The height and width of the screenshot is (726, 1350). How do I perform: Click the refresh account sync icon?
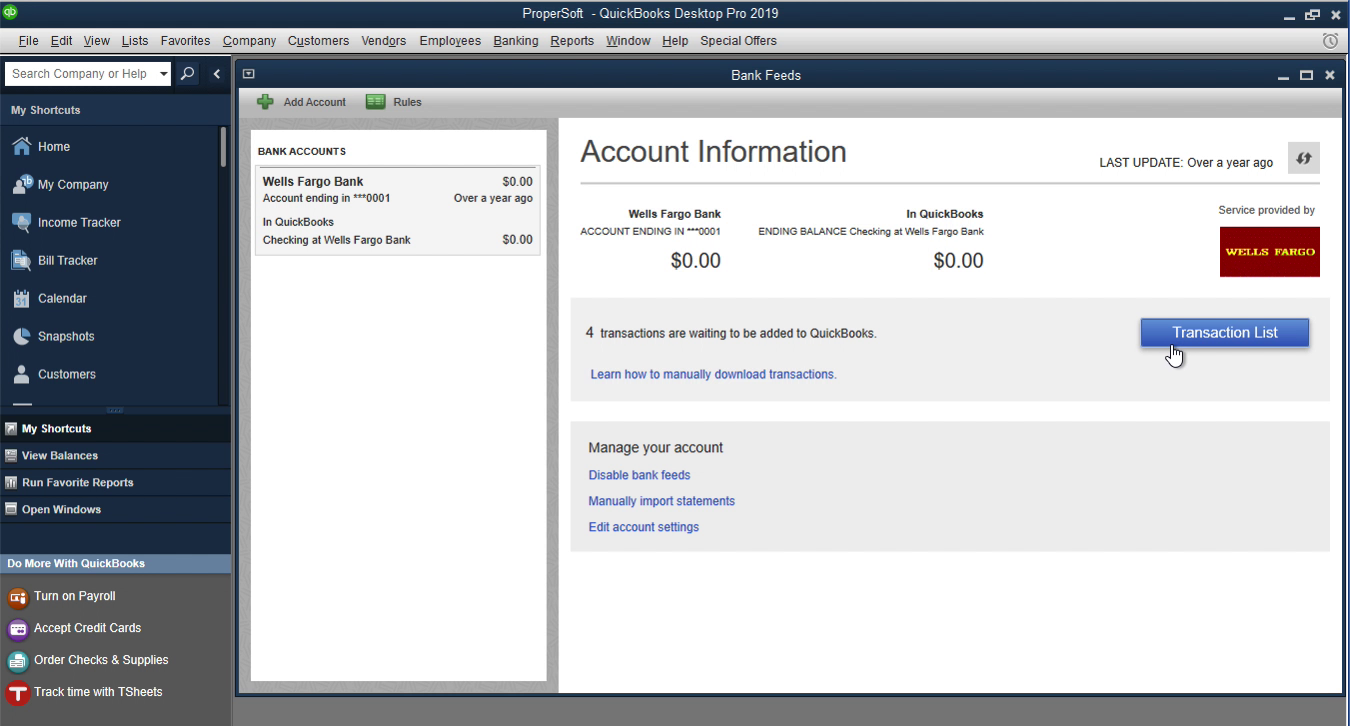1304,158
